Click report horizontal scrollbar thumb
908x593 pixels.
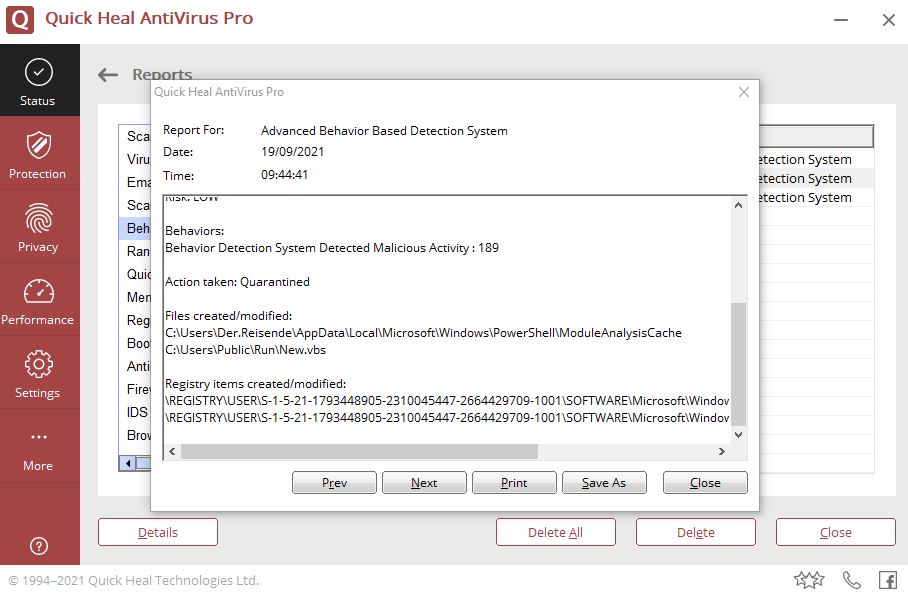pos(360,451)
